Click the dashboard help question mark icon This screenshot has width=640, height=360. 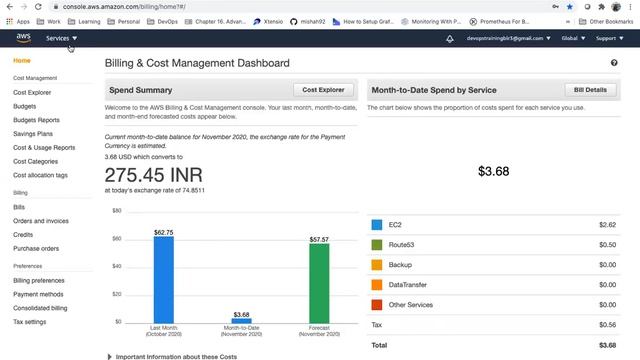614,63
